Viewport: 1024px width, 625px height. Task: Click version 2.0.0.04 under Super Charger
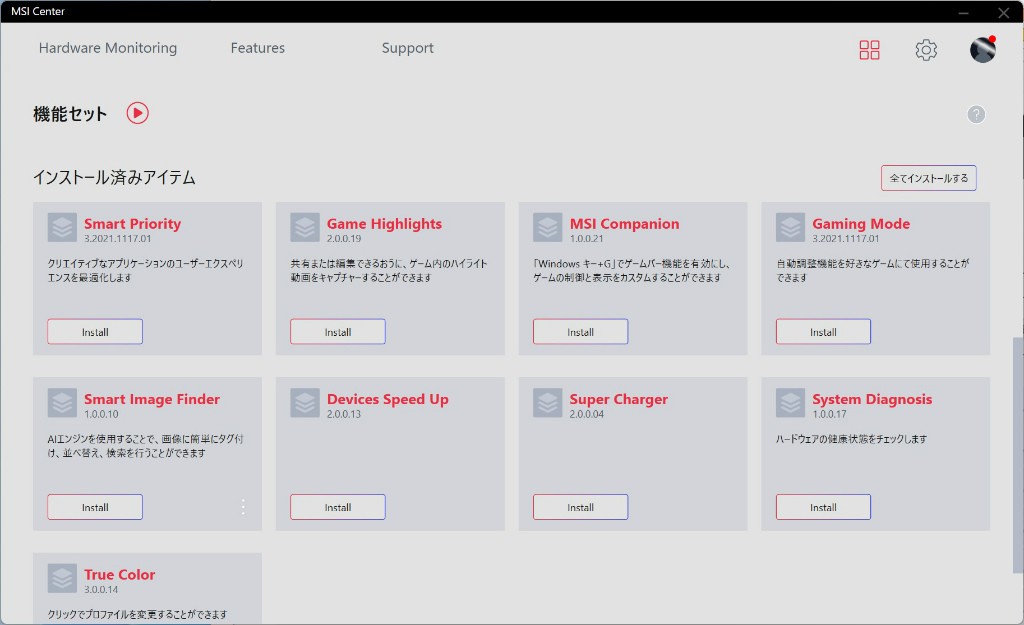coord(586,414)
